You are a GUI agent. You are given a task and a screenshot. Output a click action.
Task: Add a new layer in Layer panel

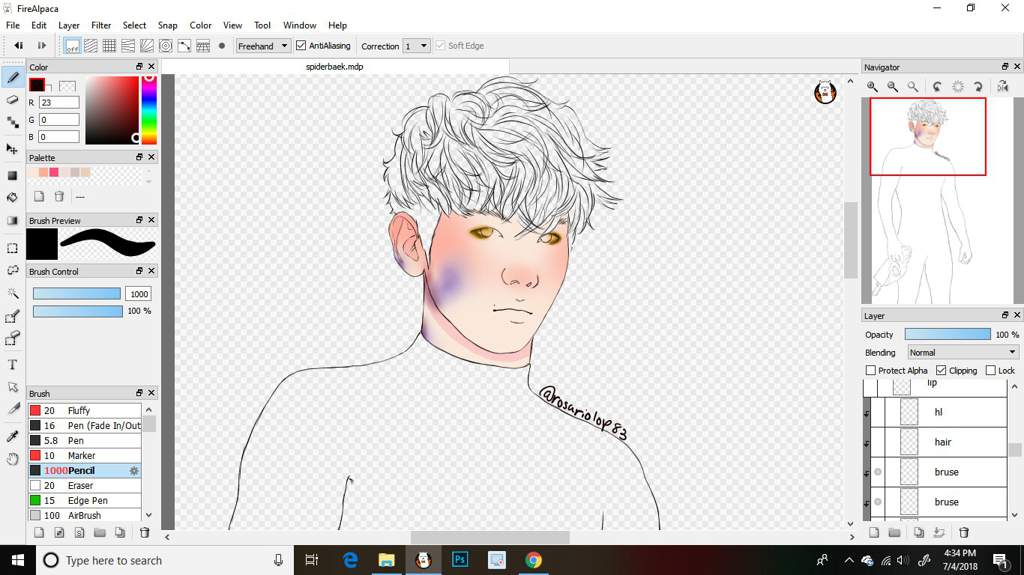(x=874, y=533)
